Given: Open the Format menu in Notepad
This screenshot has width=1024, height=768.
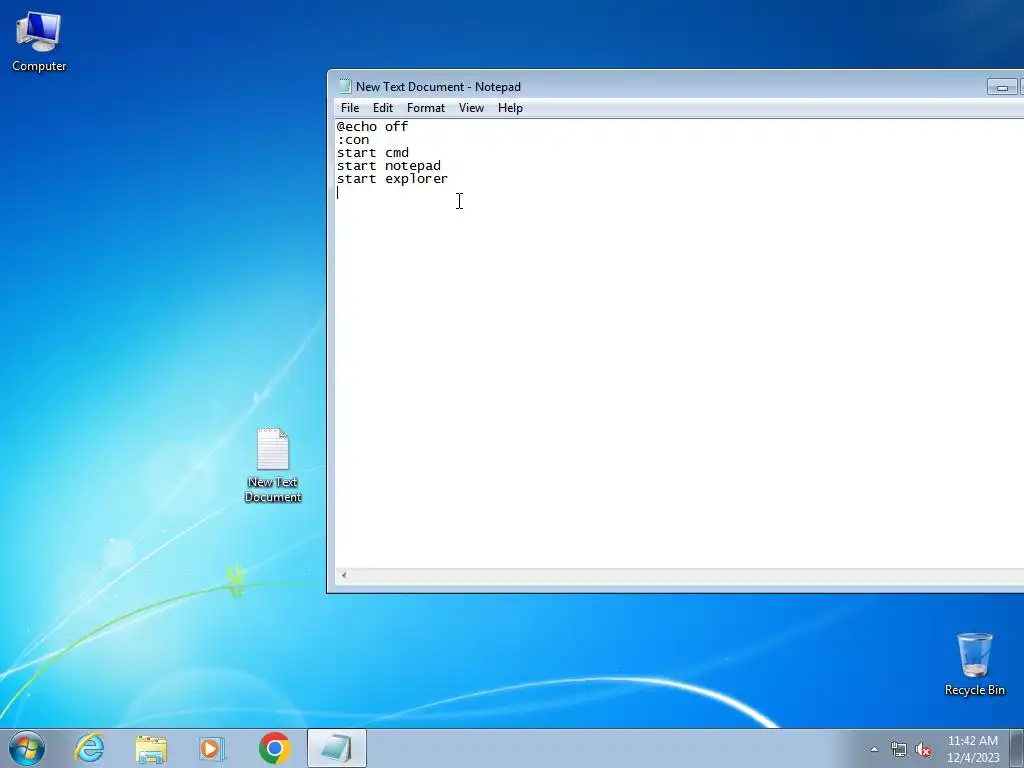Looking at the screenshot, I should coord(426,108).
